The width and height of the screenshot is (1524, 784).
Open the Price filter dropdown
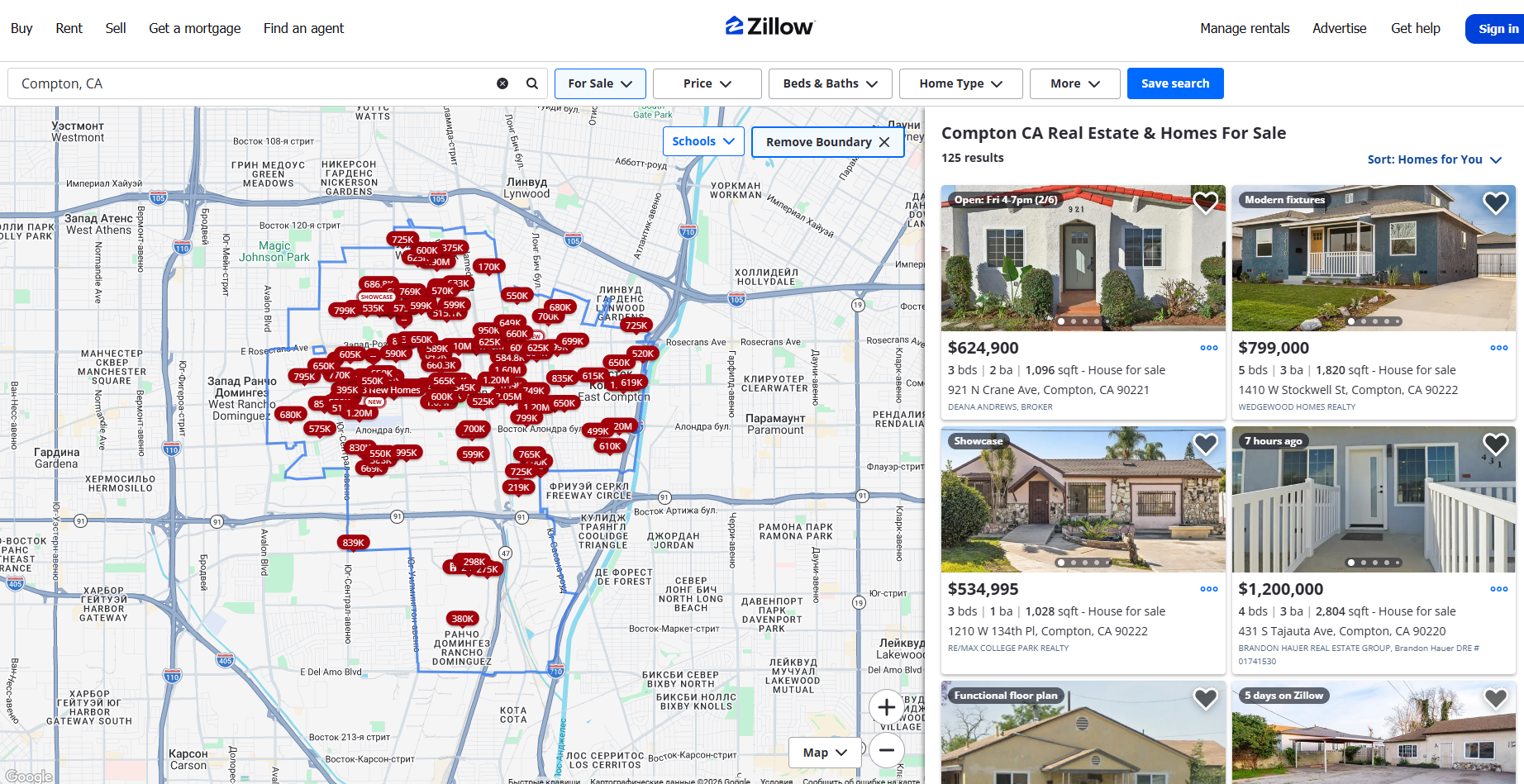point(707,83)
